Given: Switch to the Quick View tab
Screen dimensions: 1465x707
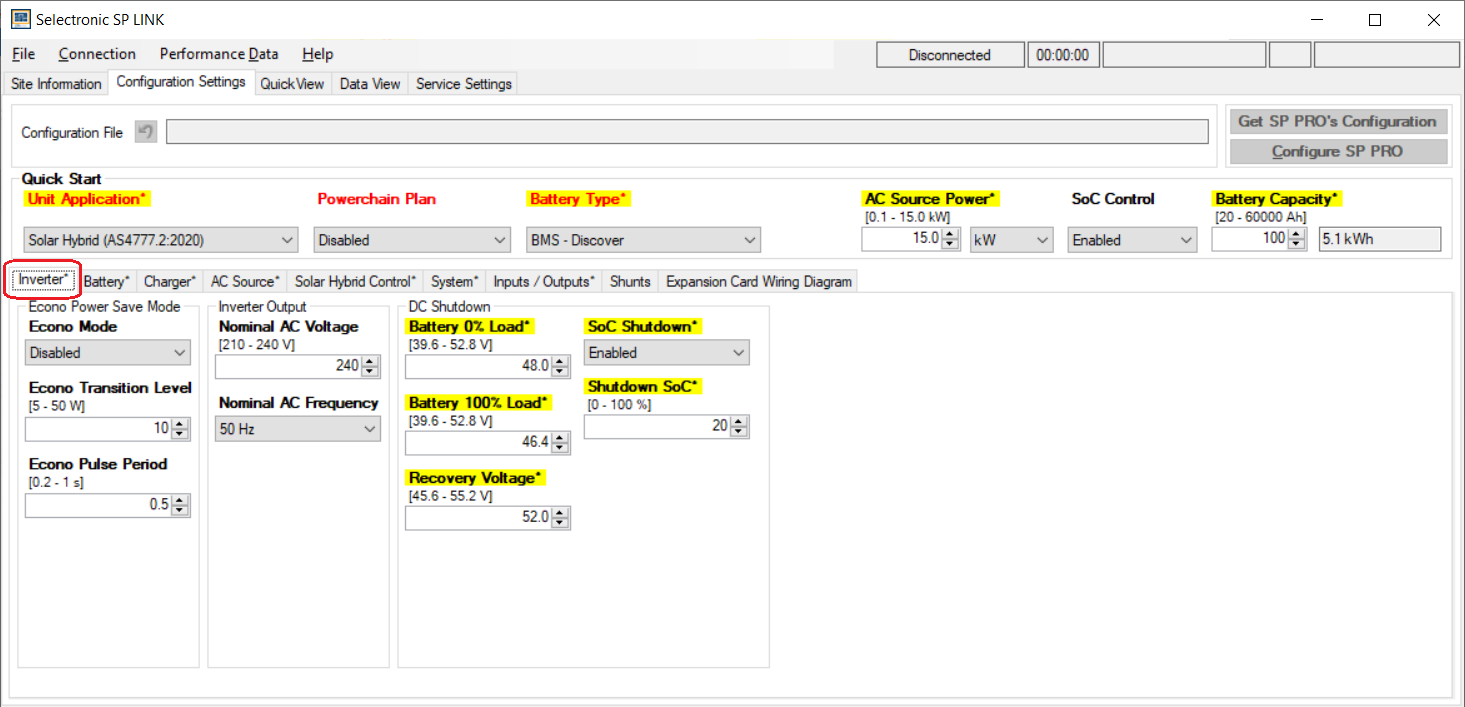Looking at the screenshot, I should pyautogui.click(x=292, y=84).
